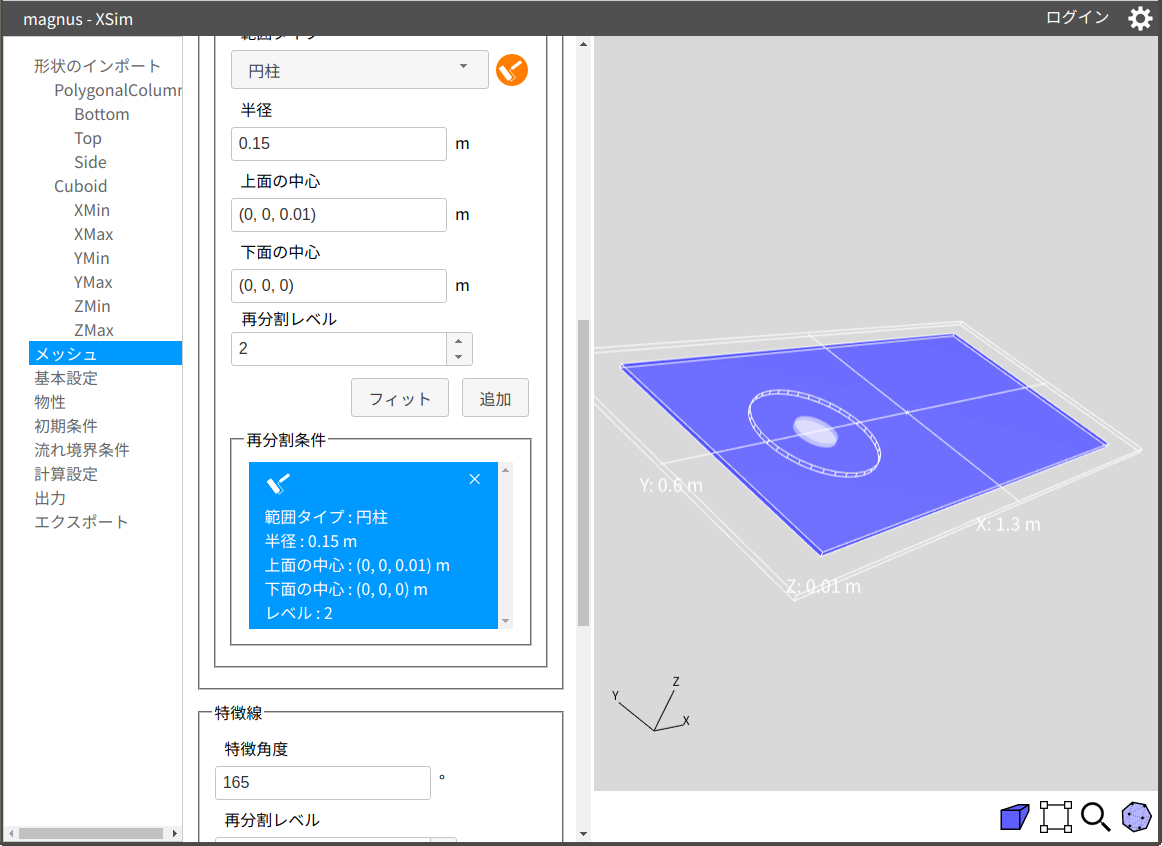The width and height of the screenshot is (1162, 846).
Task: Select the メッシュ menu item
Action: (x=105, y=353)
